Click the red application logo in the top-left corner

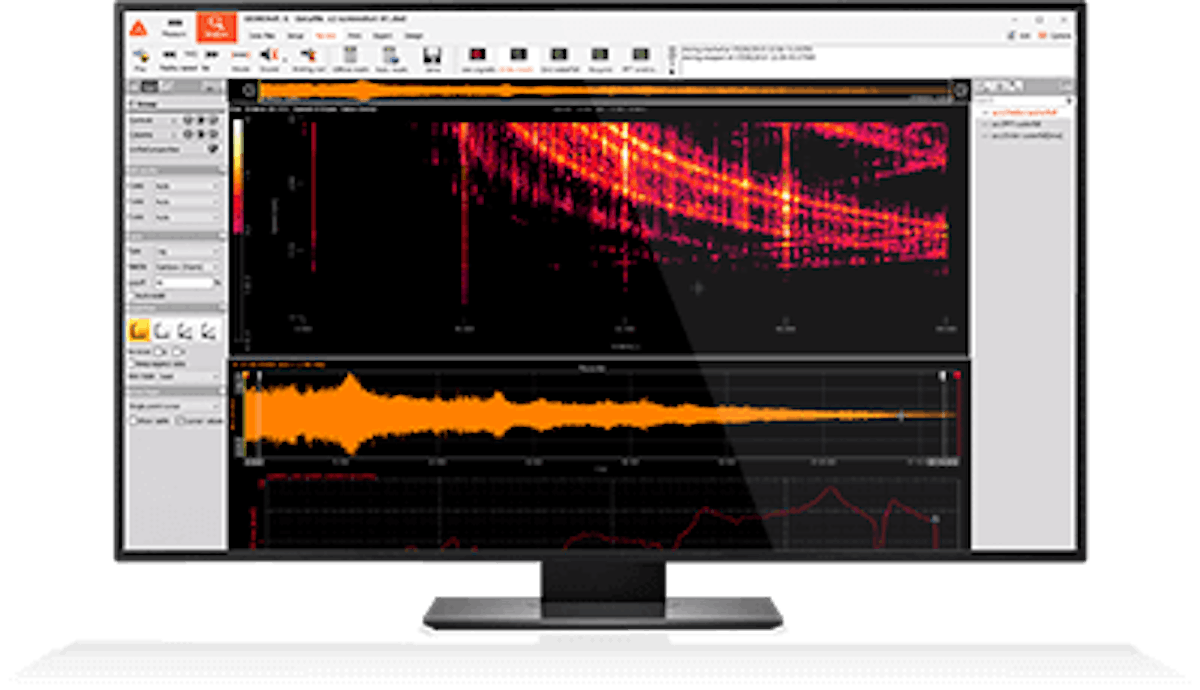pos(140,25)
